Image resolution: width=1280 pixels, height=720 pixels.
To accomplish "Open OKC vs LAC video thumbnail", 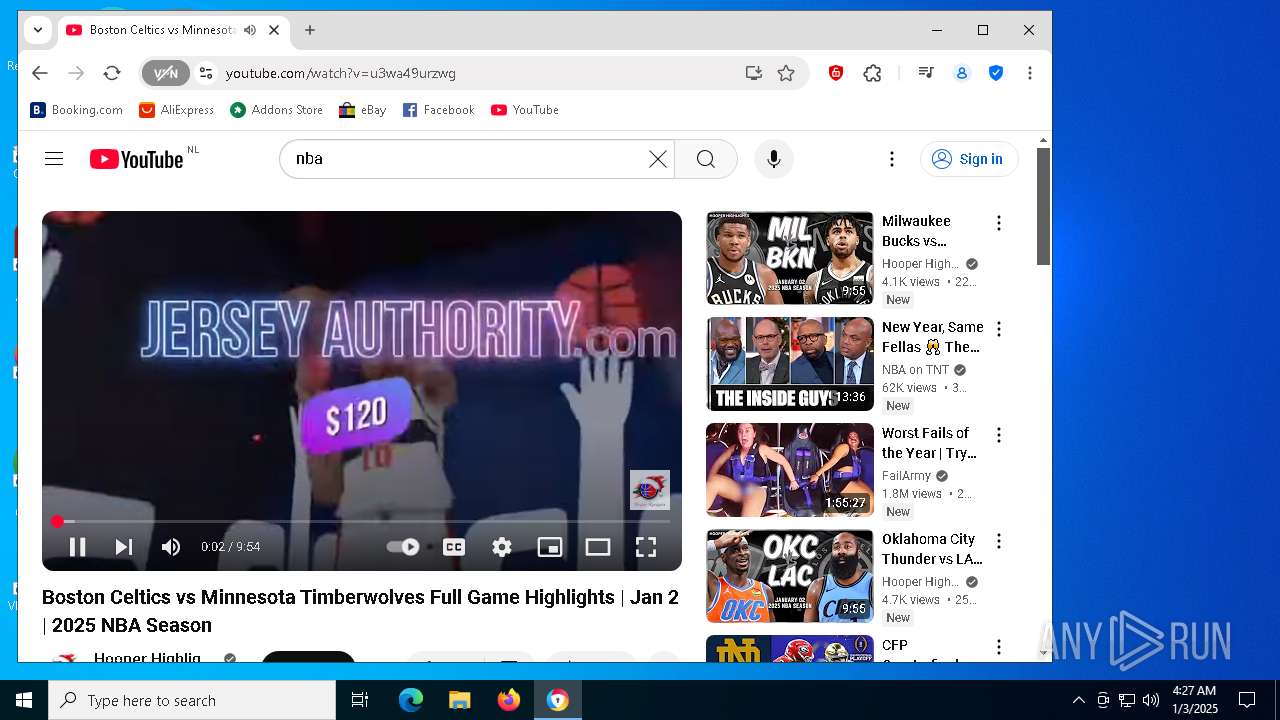I will (790, 576).
